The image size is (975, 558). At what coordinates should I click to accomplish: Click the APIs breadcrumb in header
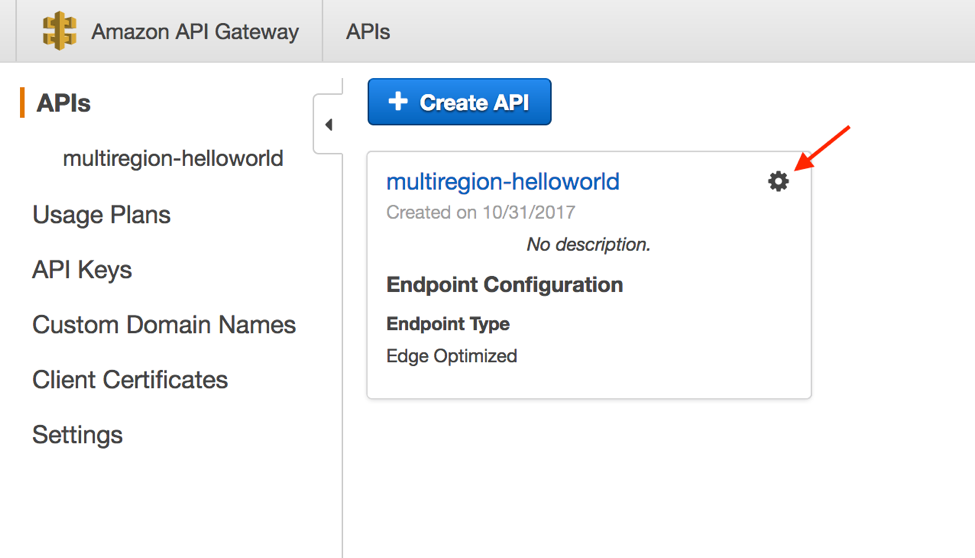pos(368,32)
